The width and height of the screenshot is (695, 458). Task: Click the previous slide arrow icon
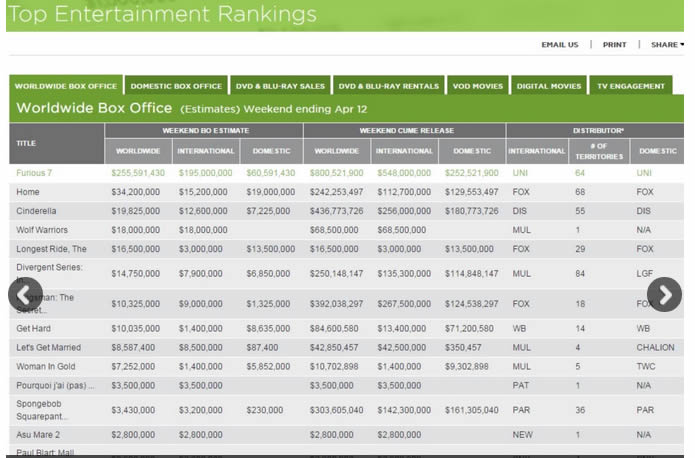(x=25, y=294)
